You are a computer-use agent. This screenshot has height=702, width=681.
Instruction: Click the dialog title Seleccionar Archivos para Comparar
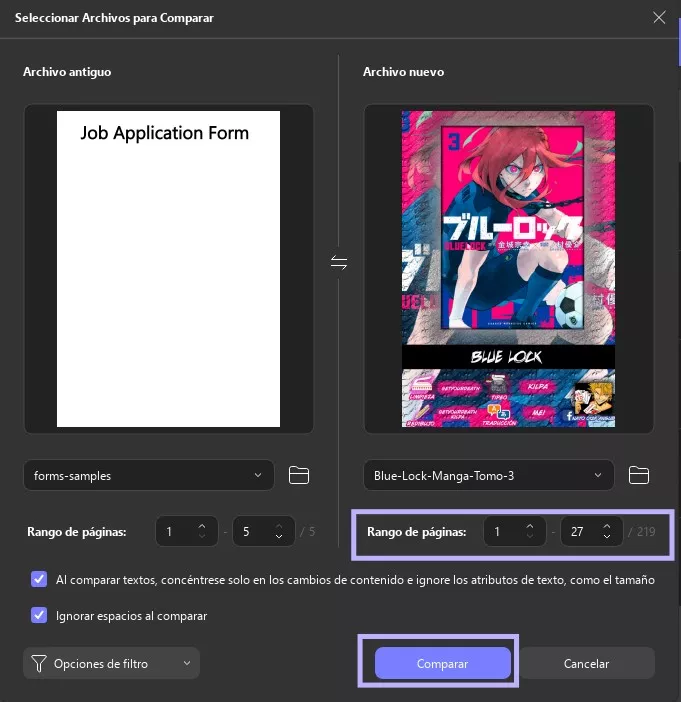[114, 18]
